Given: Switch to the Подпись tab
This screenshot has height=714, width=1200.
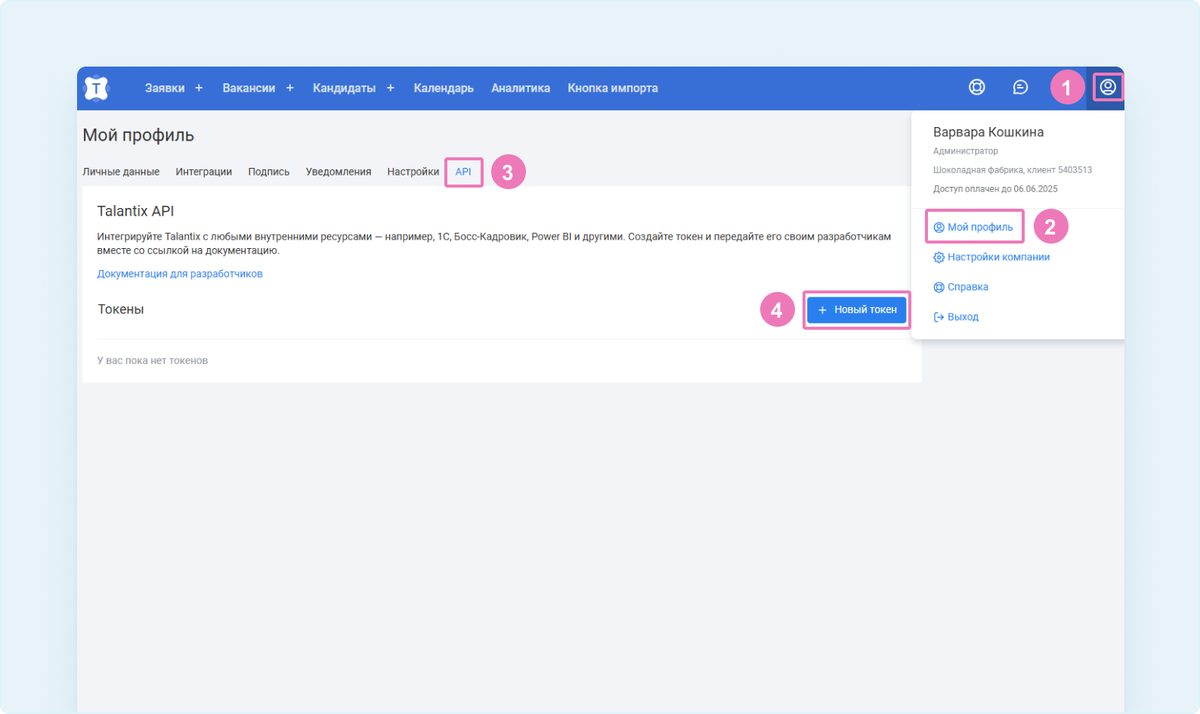Looking at the screenshot, I should coord(269,172).
